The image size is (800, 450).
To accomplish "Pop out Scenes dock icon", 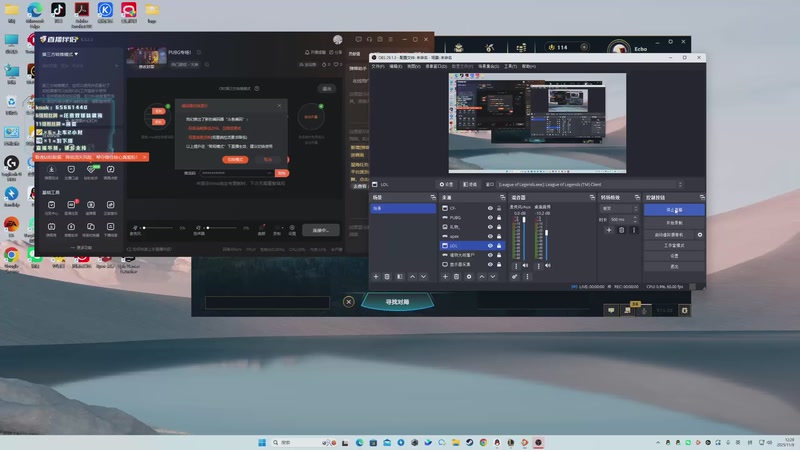I will (433, 197).
